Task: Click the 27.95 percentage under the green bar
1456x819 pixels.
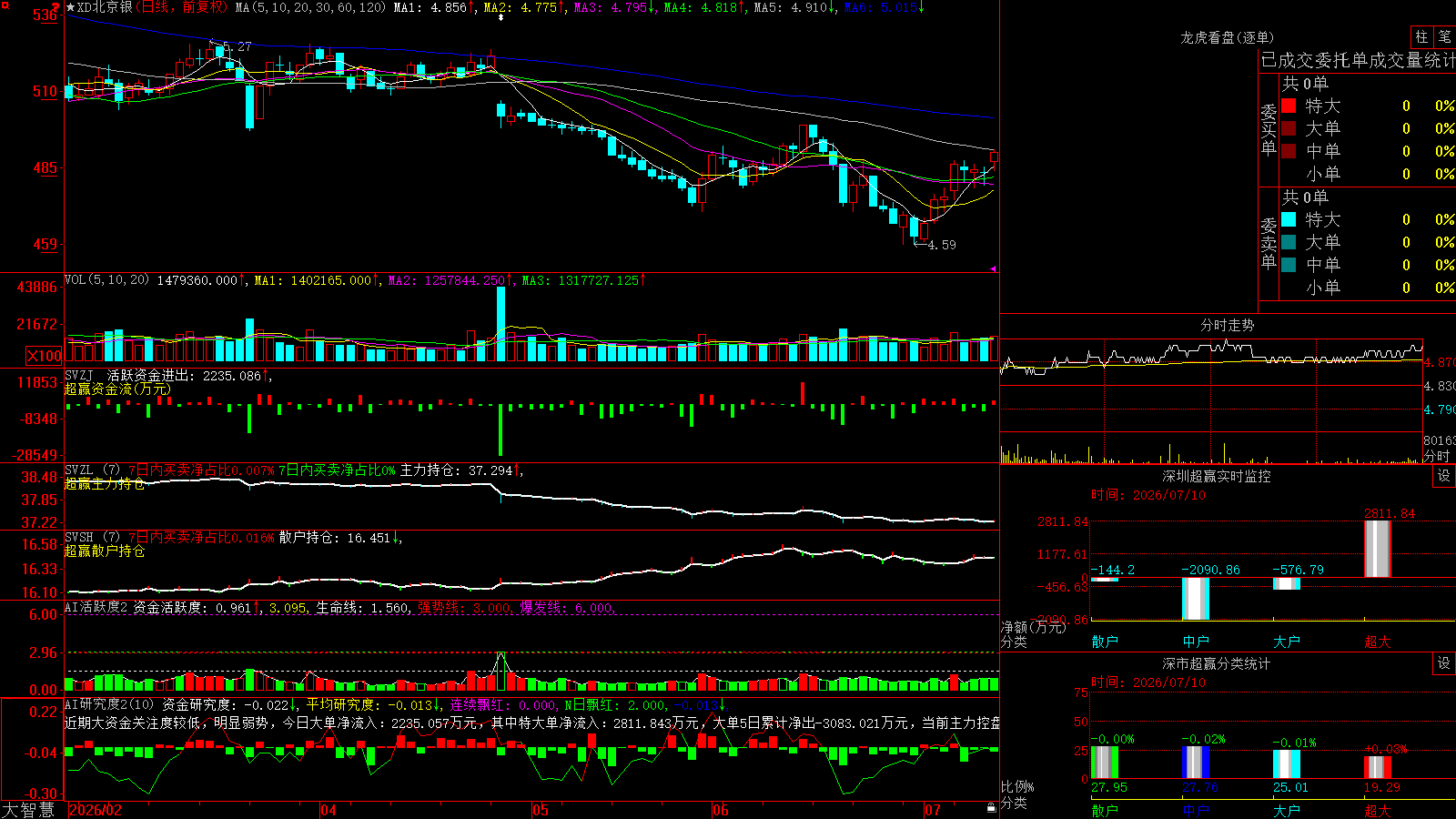Action: click(x=1109, y=788)
